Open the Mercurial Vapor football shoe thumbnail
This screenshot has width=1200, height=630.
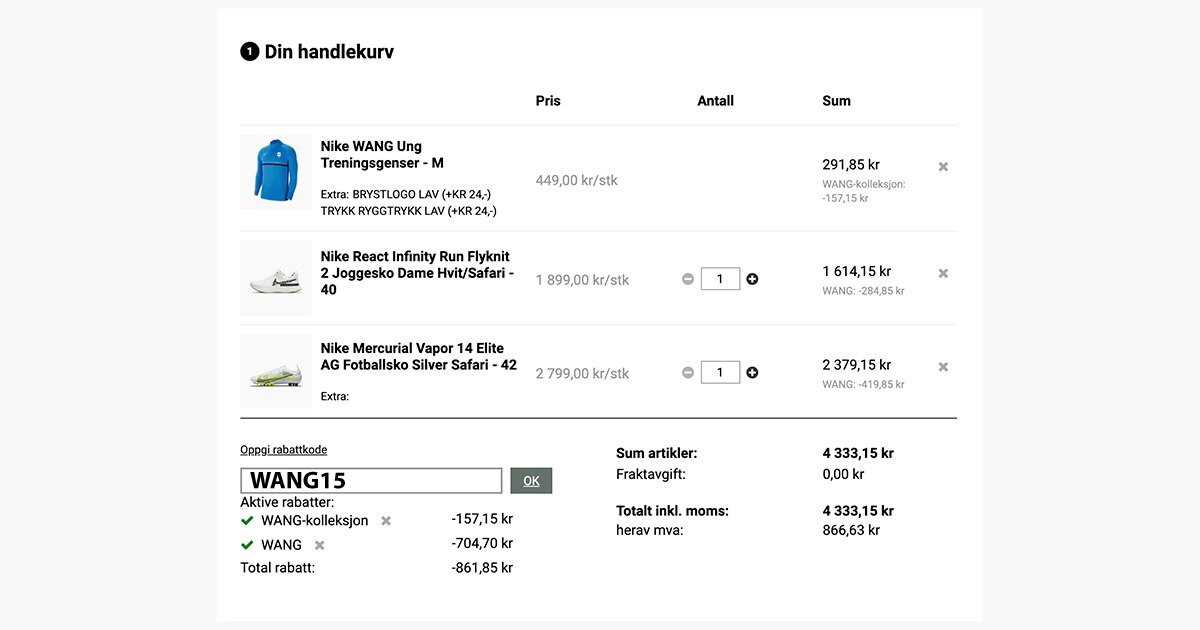276,372
